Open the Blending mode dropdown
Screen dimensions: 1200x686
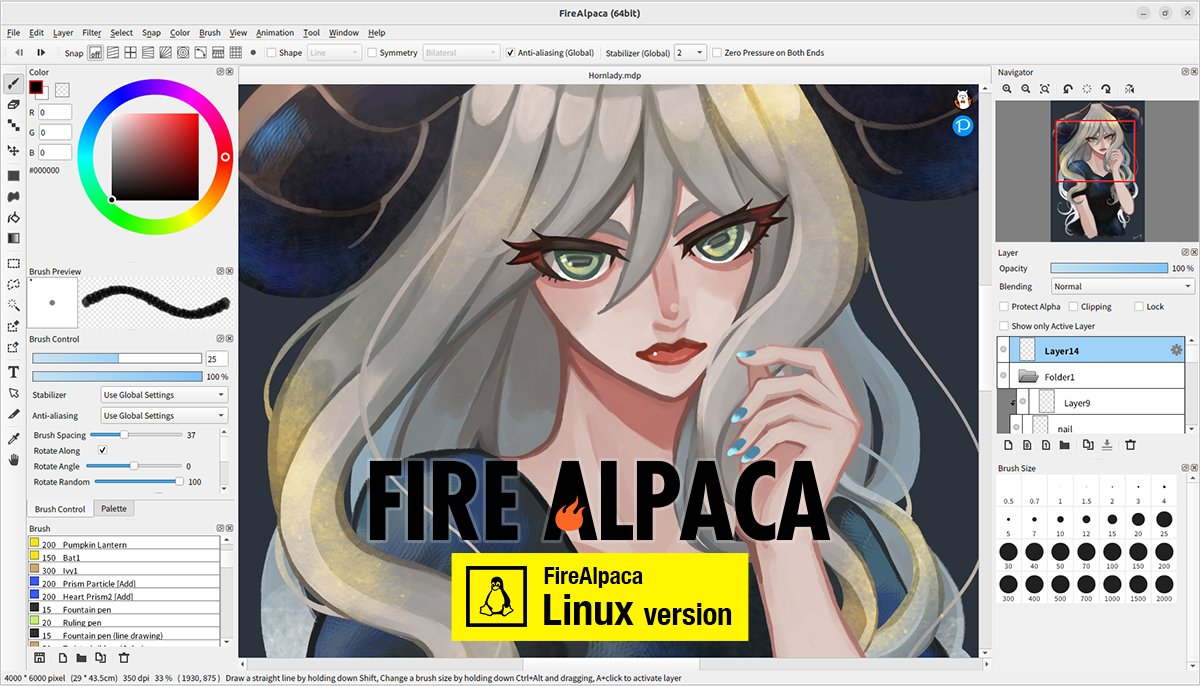pos(1123,286)
